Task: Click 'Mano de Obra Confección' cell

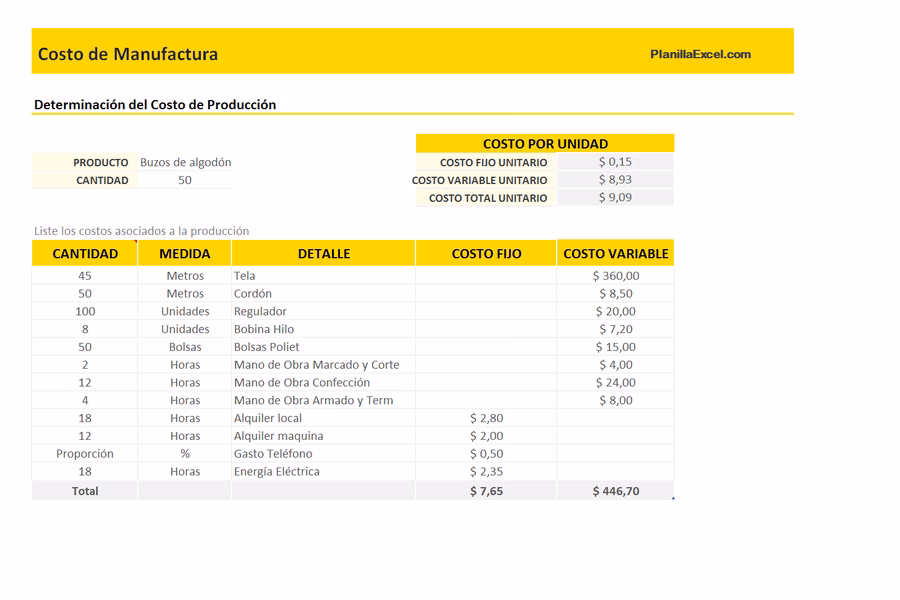Action: coord(324,382)
